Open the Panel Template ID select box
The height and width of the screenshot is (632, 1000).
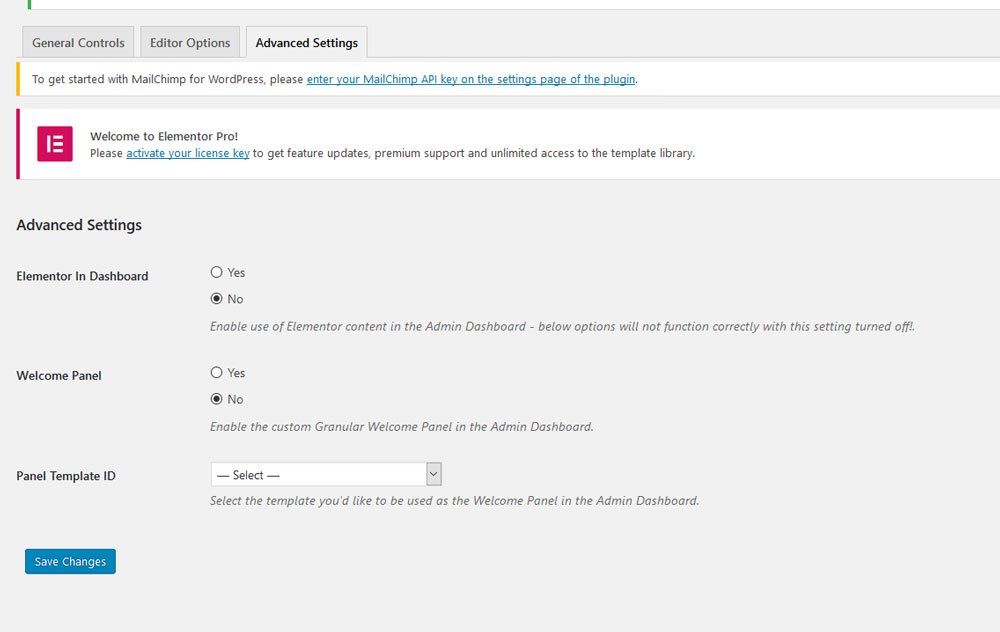point(318,475)
